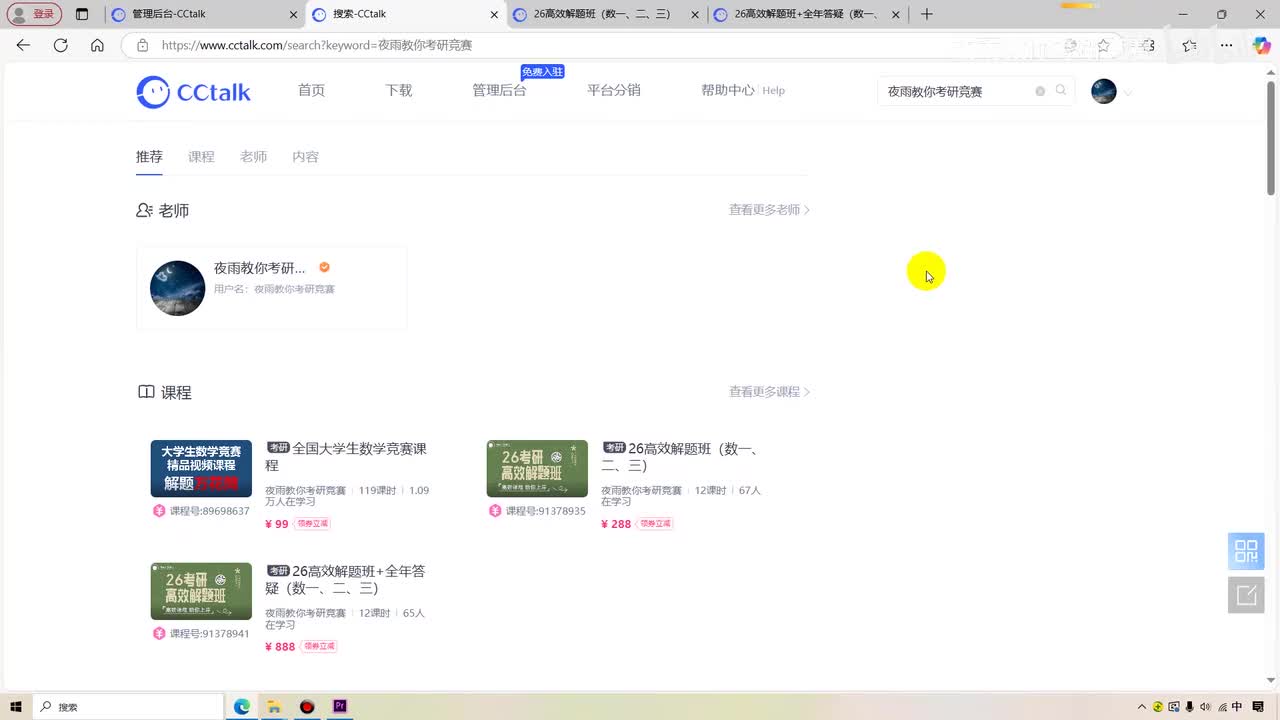
Task: Add page to favorites with the star icon
Action: click(1104, 45)
